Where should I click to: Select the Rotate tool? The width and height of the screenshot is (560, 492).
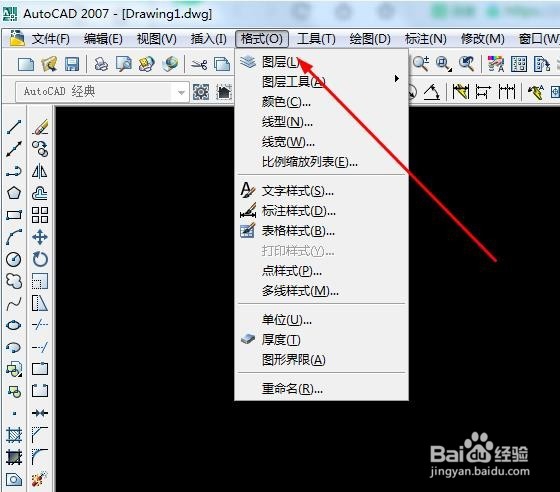tap(40, 259)
